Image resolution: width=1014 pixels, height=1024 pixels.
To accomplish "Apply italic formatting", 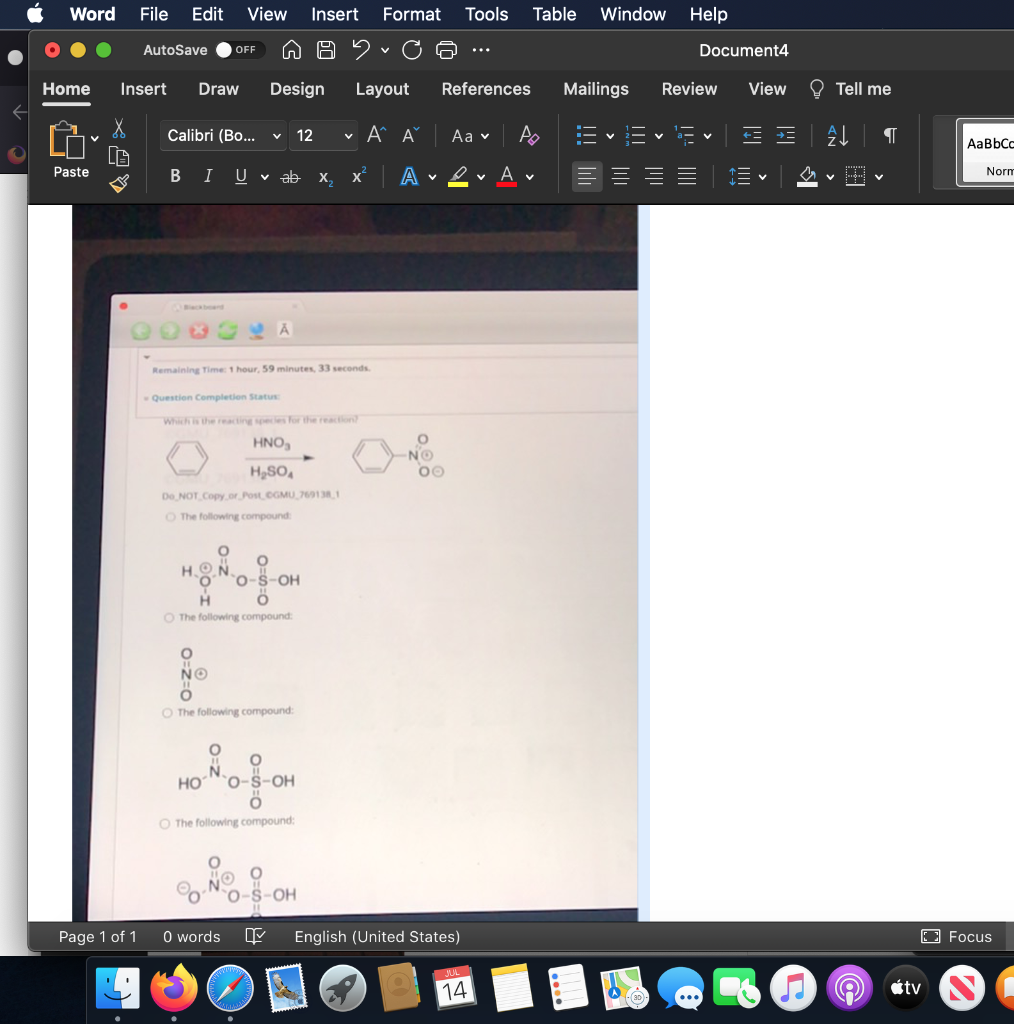I will tap(208, 176).
